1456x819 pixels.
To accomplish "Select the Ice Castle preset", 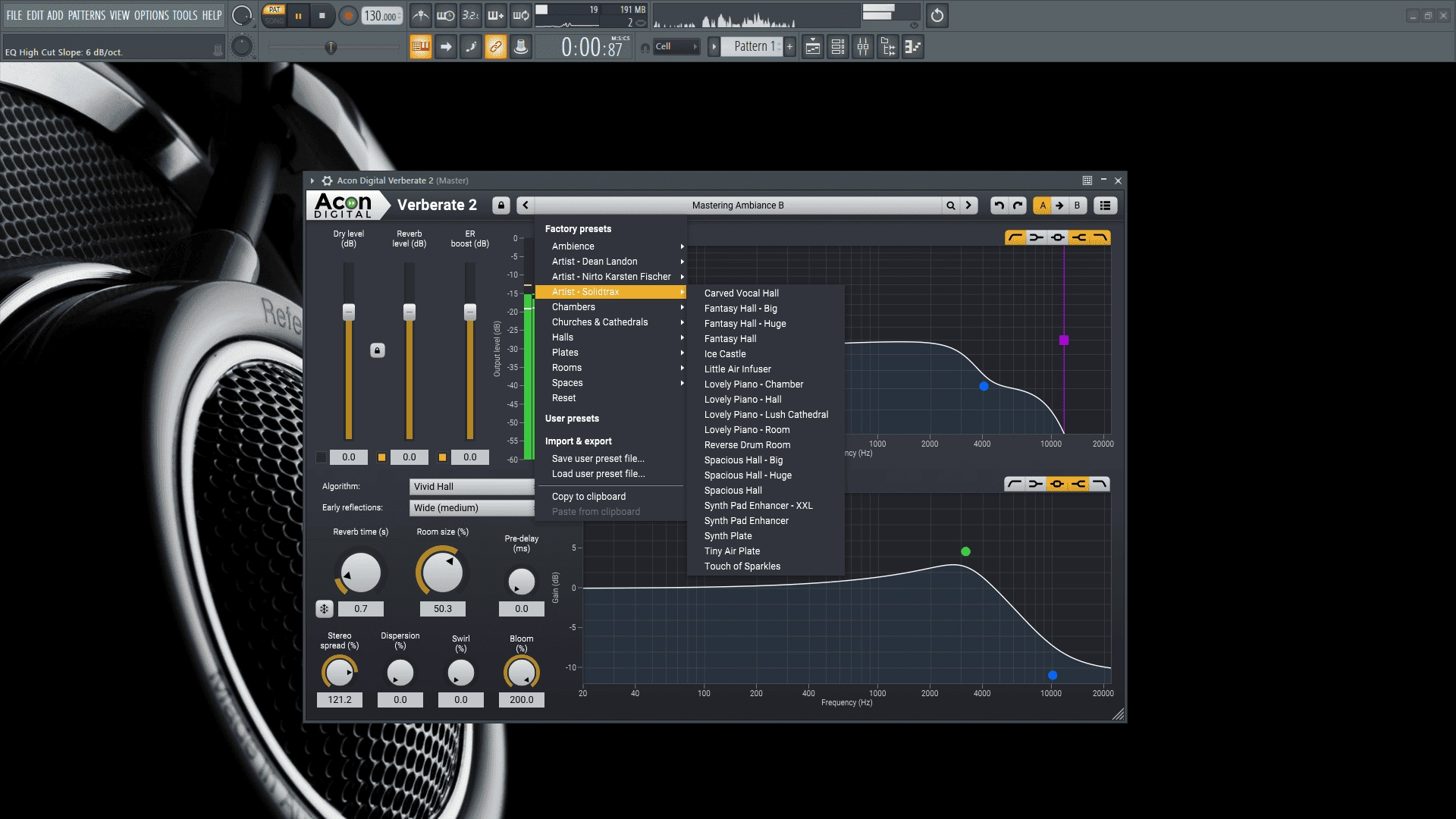I will point(766,354).
